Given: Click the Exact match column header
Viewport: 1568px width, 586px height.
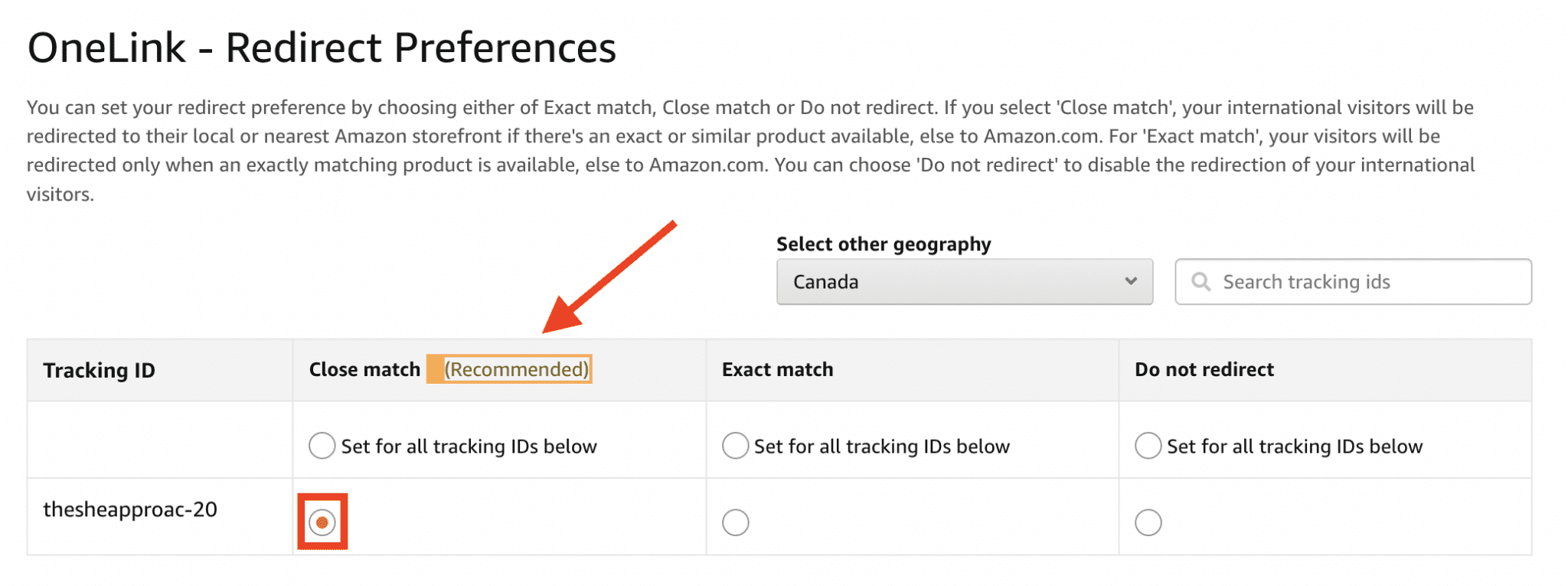Looking at the screenshot, I should pos(776,369).
